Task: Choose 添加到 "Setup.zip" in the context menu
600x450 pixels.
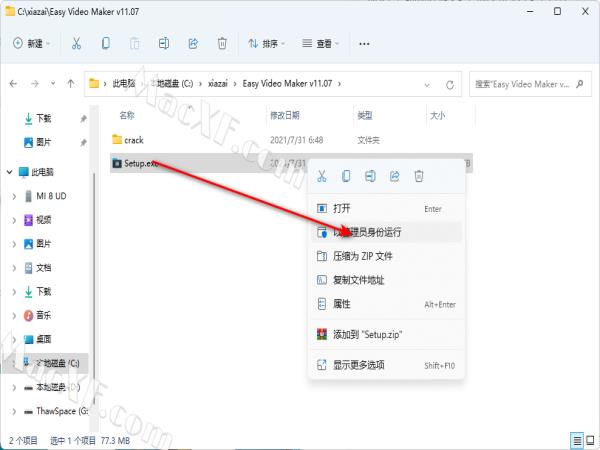Action: point(386,334)
